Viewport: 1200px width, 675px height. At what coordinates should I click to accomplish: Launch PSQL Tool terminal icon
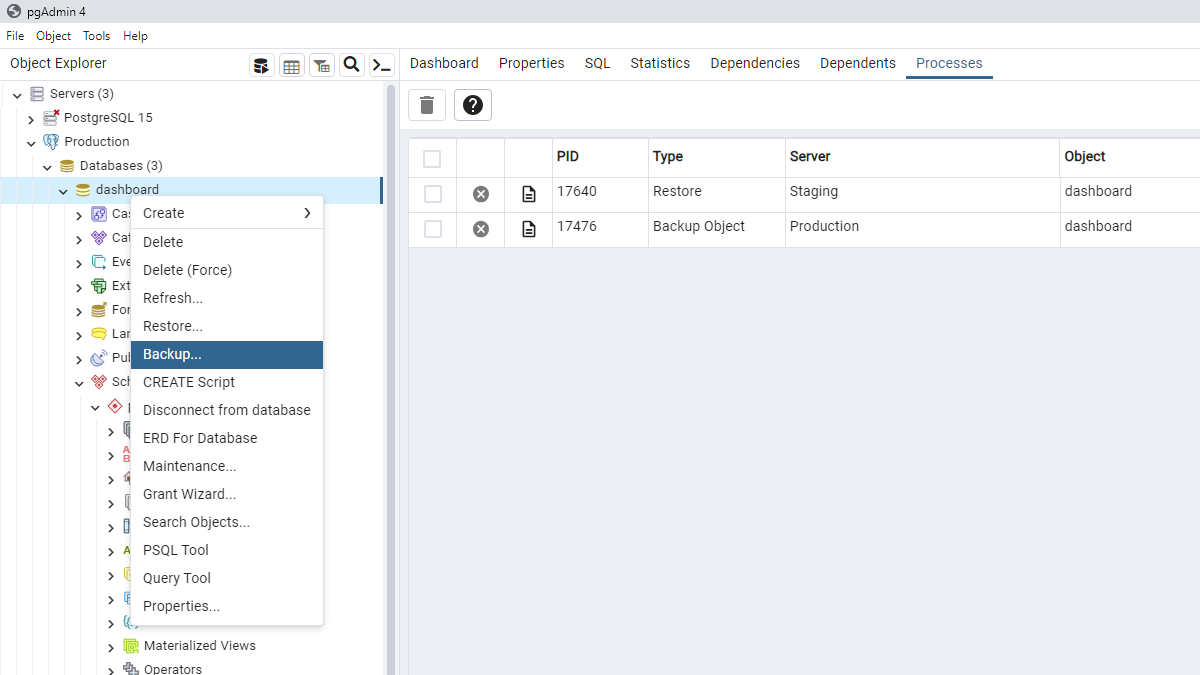pyautogui.click(x=382, y=66)
